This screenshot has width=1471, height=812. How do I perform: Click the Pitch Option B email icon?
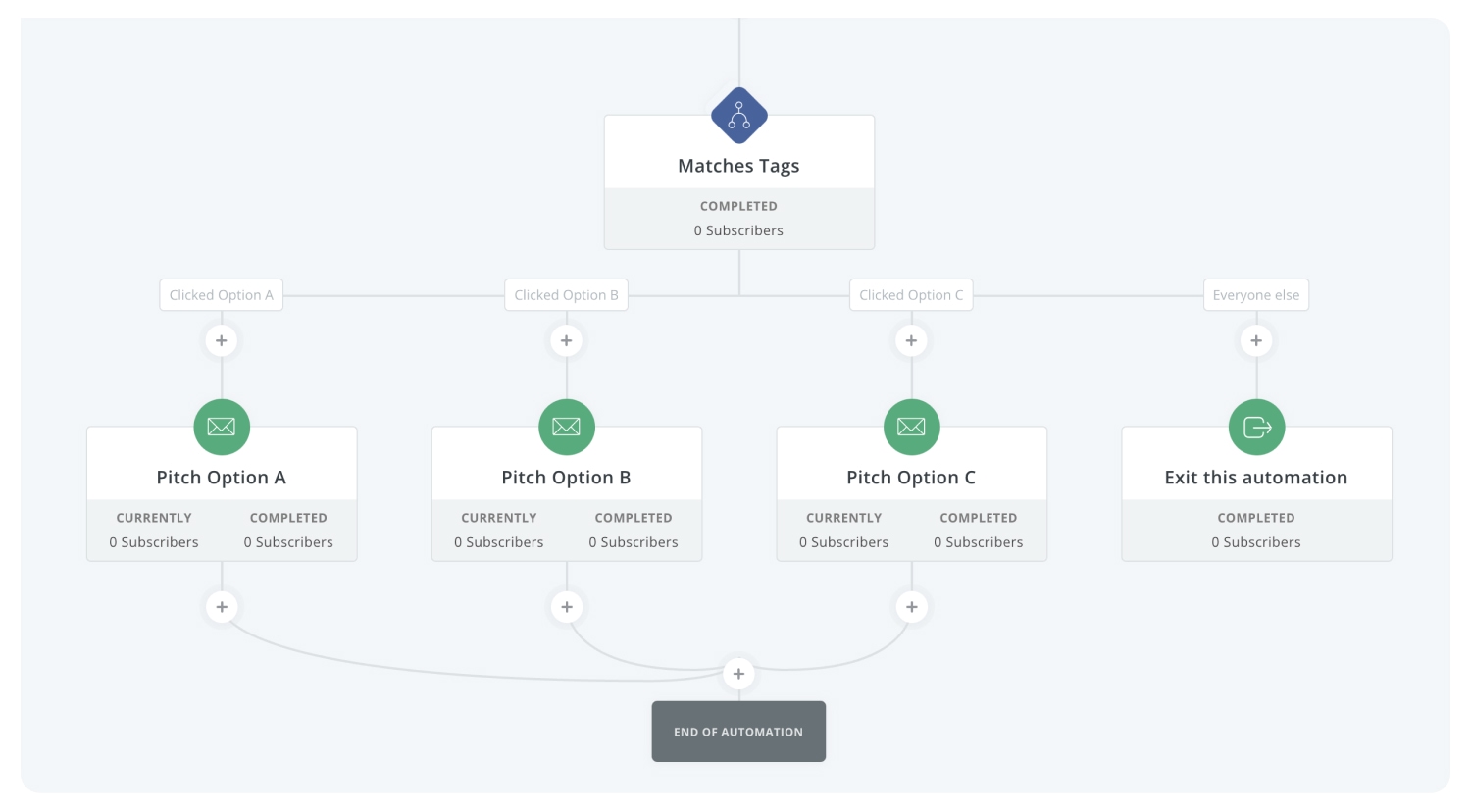click(567, 427)
